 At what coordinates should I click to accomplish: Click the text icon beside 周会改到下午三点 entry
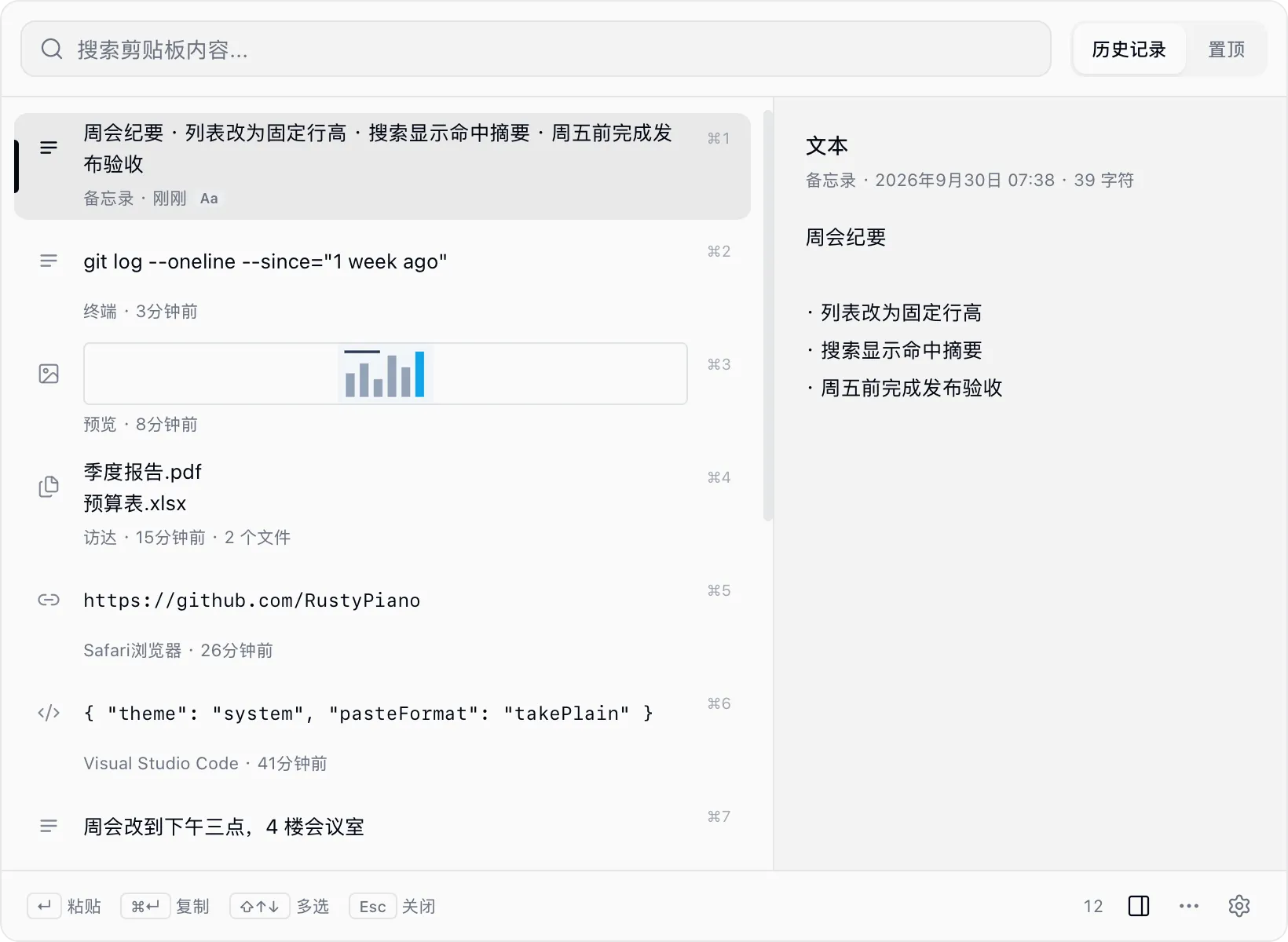click(49, 826)
